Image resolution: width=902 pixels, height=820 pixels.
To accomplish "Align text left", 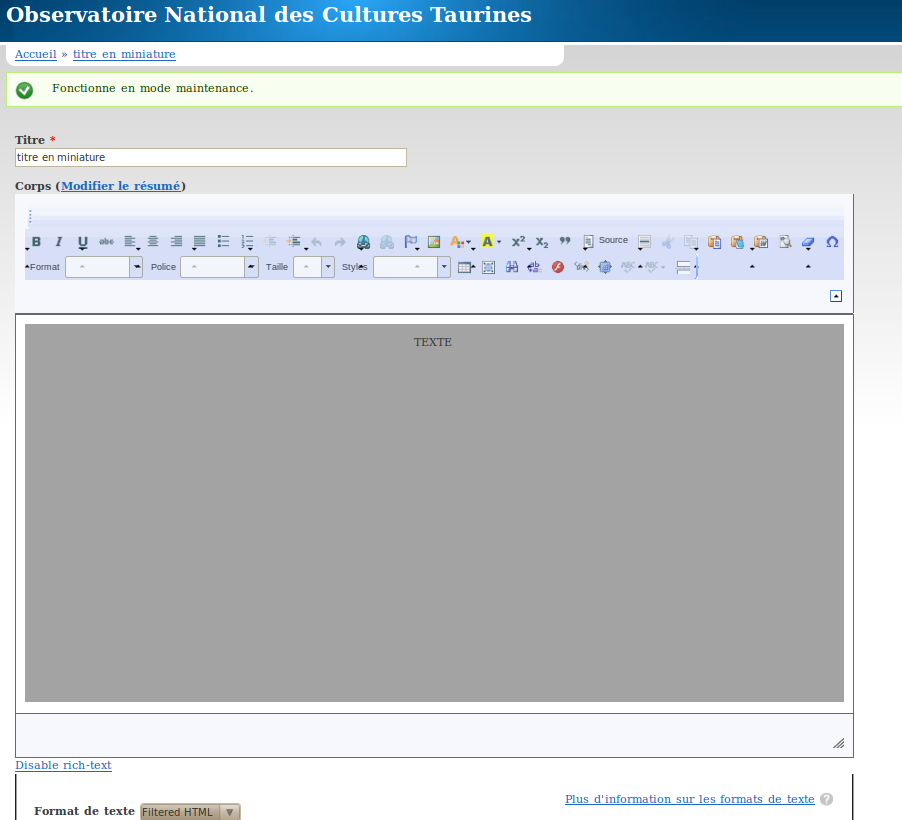I will coord(130,242).
